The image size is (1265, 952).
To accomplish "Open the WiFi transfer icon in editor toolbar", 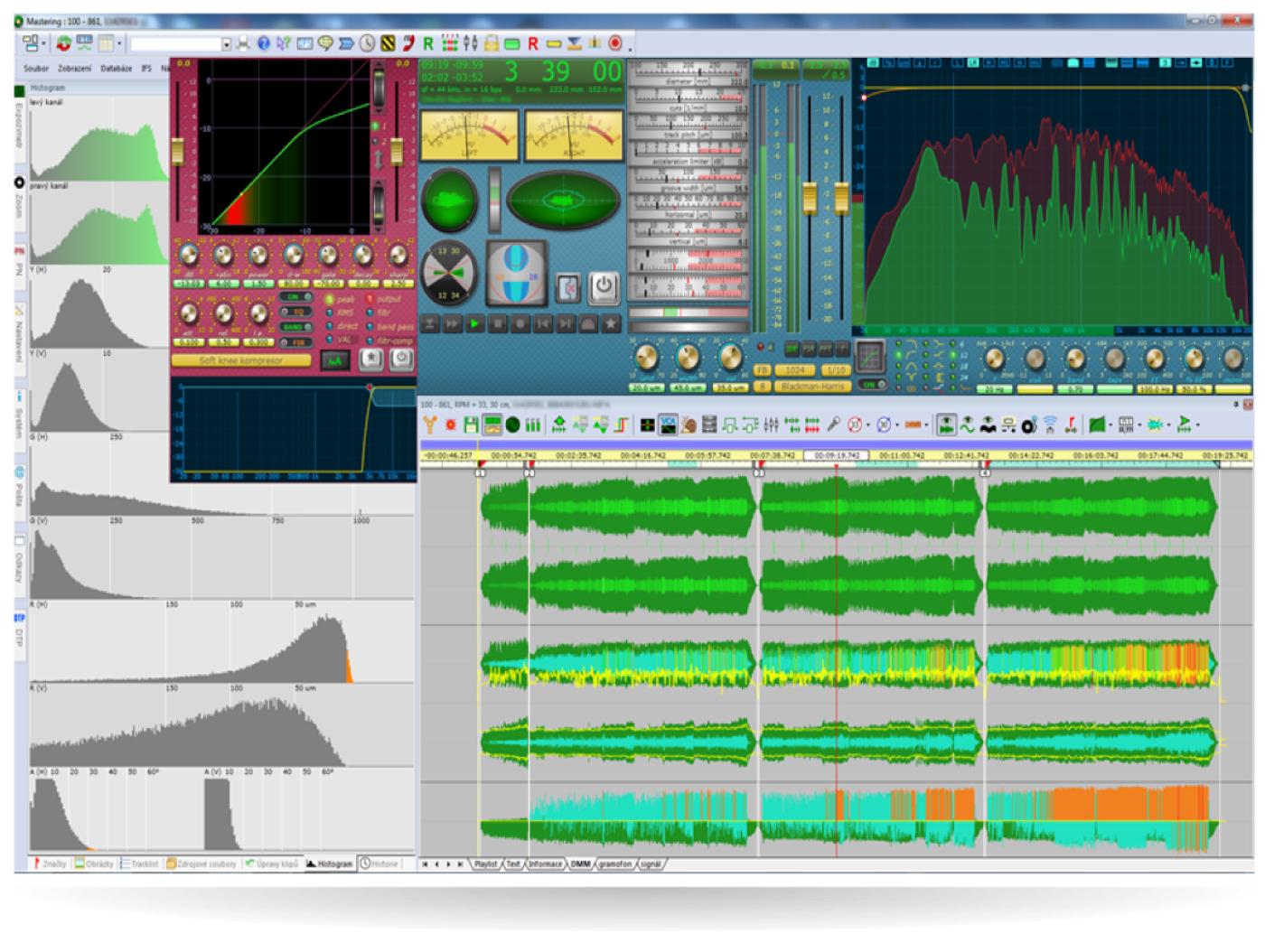I will click(1049, 424).
